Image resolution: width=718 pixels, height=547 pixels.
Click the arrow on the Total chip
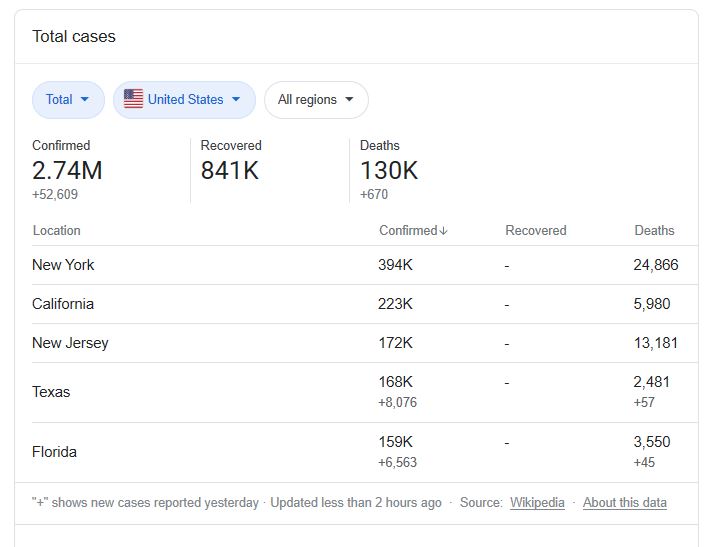85,99
